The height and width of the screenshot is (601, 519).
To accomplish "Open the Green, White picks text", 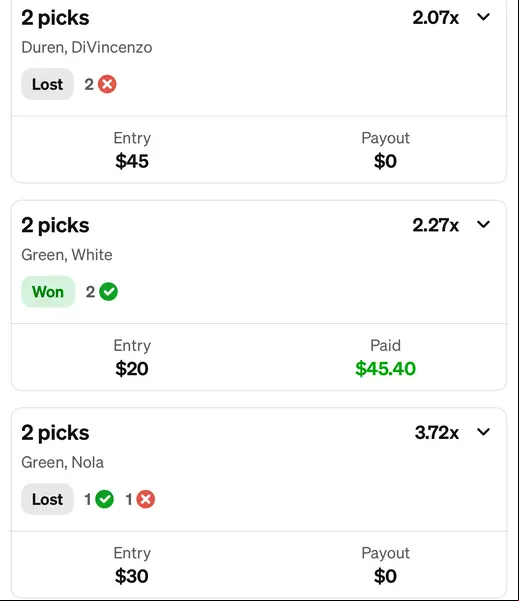I will (67, 255).
